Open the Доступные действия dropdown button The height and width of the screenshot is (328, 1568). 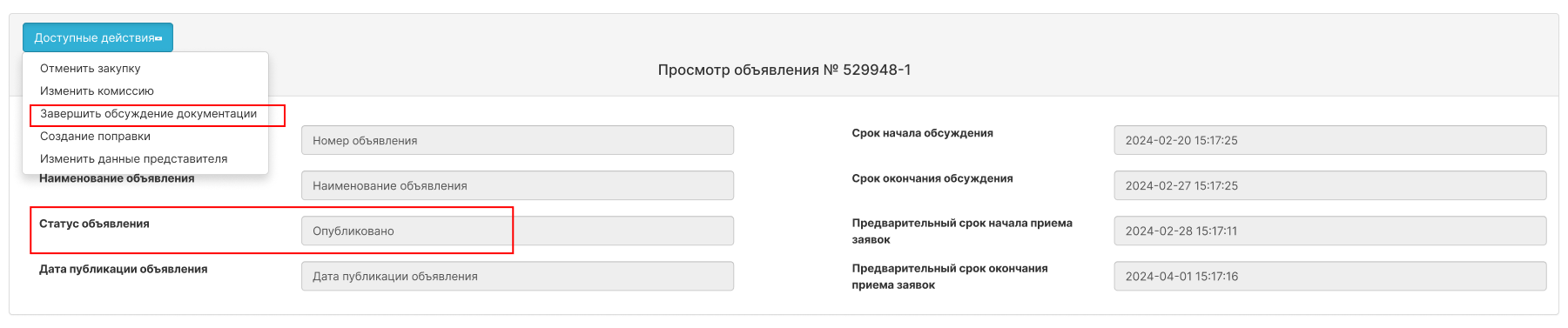click(98, 37)
